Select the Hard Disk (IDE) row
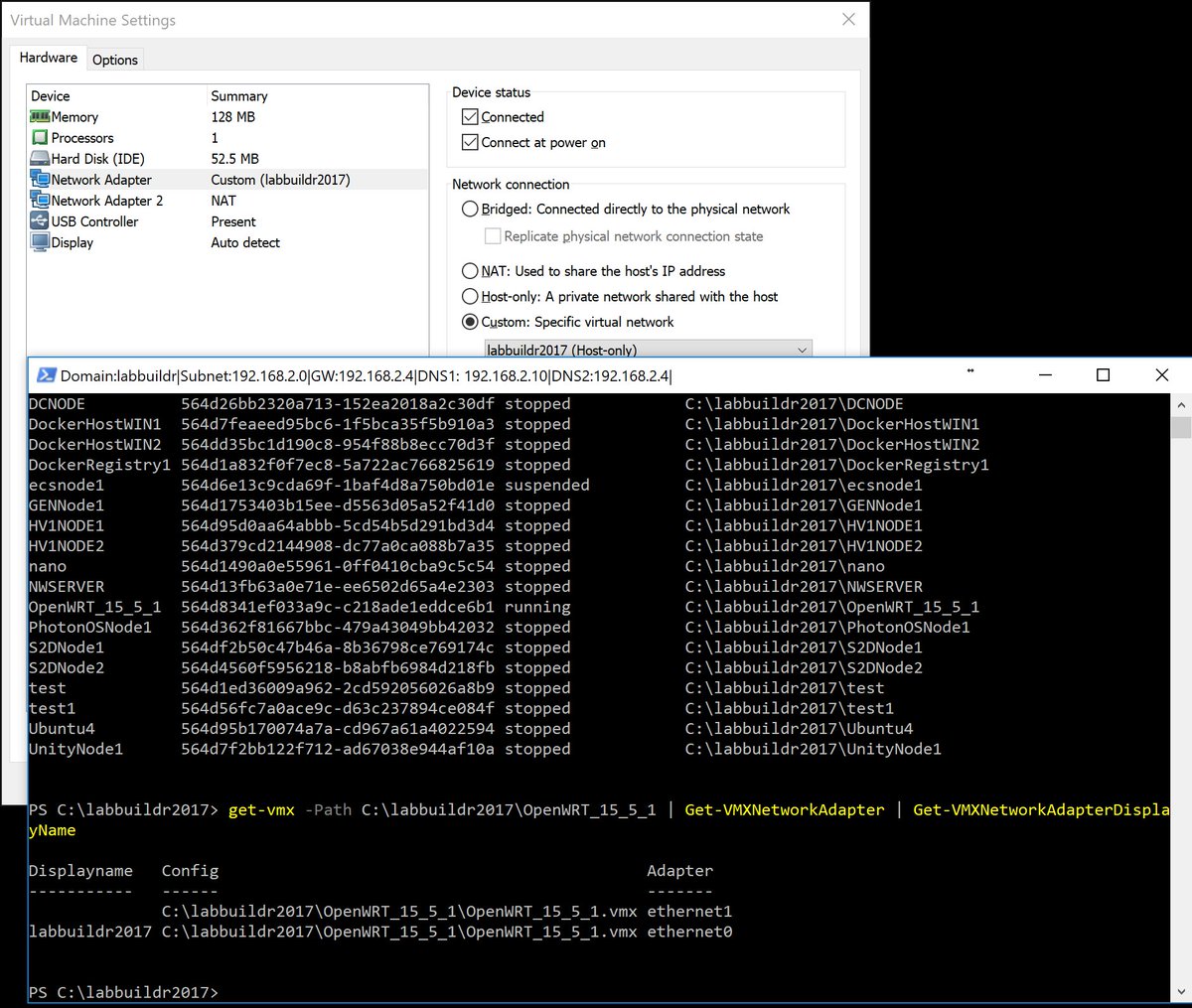Screen dimensions: 1192x1008 (227, 159)
